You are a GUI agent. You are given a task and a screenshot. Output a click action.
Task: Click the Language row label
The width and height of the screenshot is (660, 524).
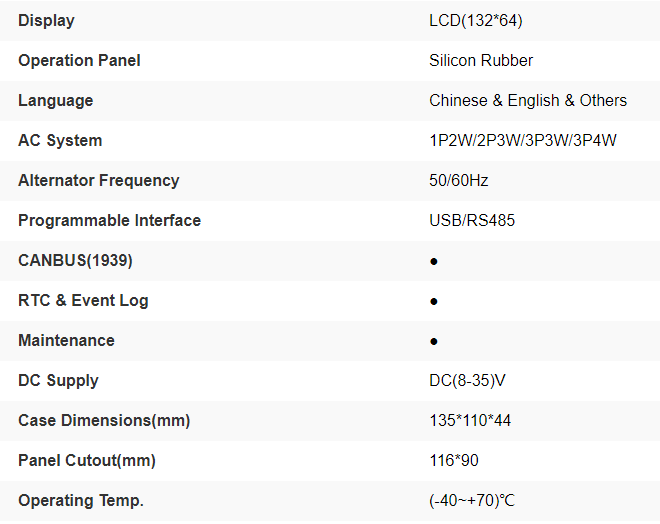click(55, 100)
